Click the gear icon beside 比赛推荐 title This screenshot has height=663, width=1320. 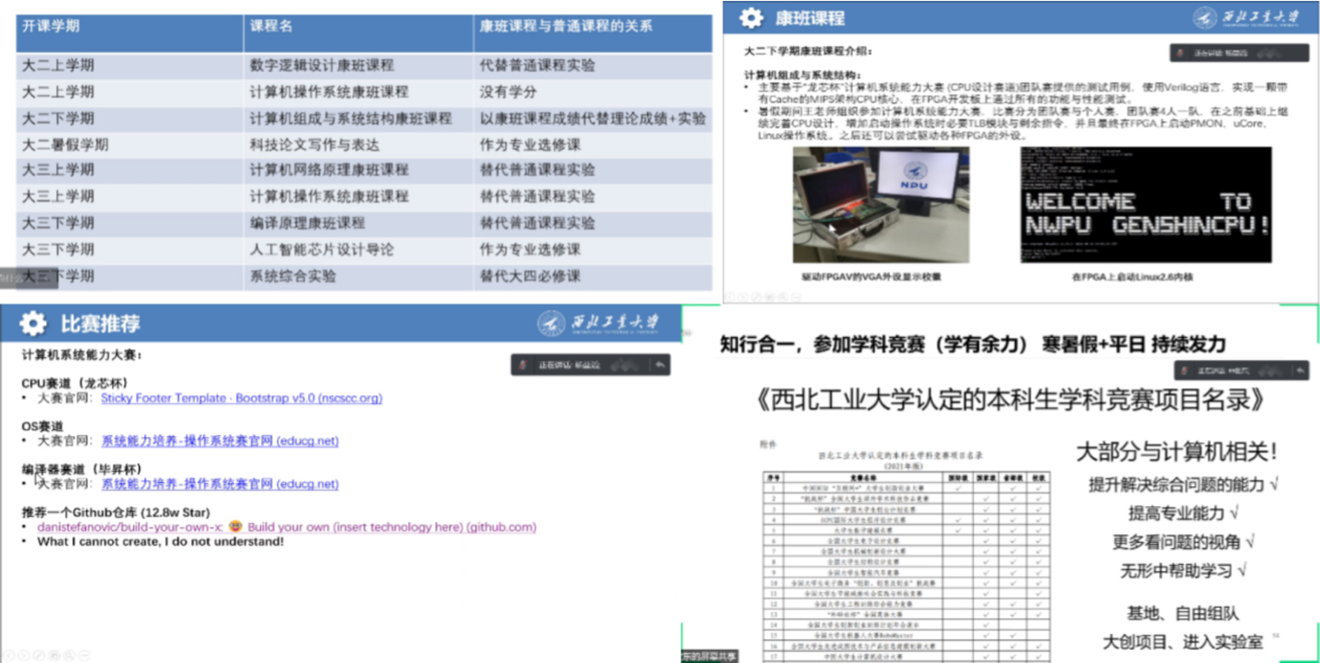tap(33, 323)
